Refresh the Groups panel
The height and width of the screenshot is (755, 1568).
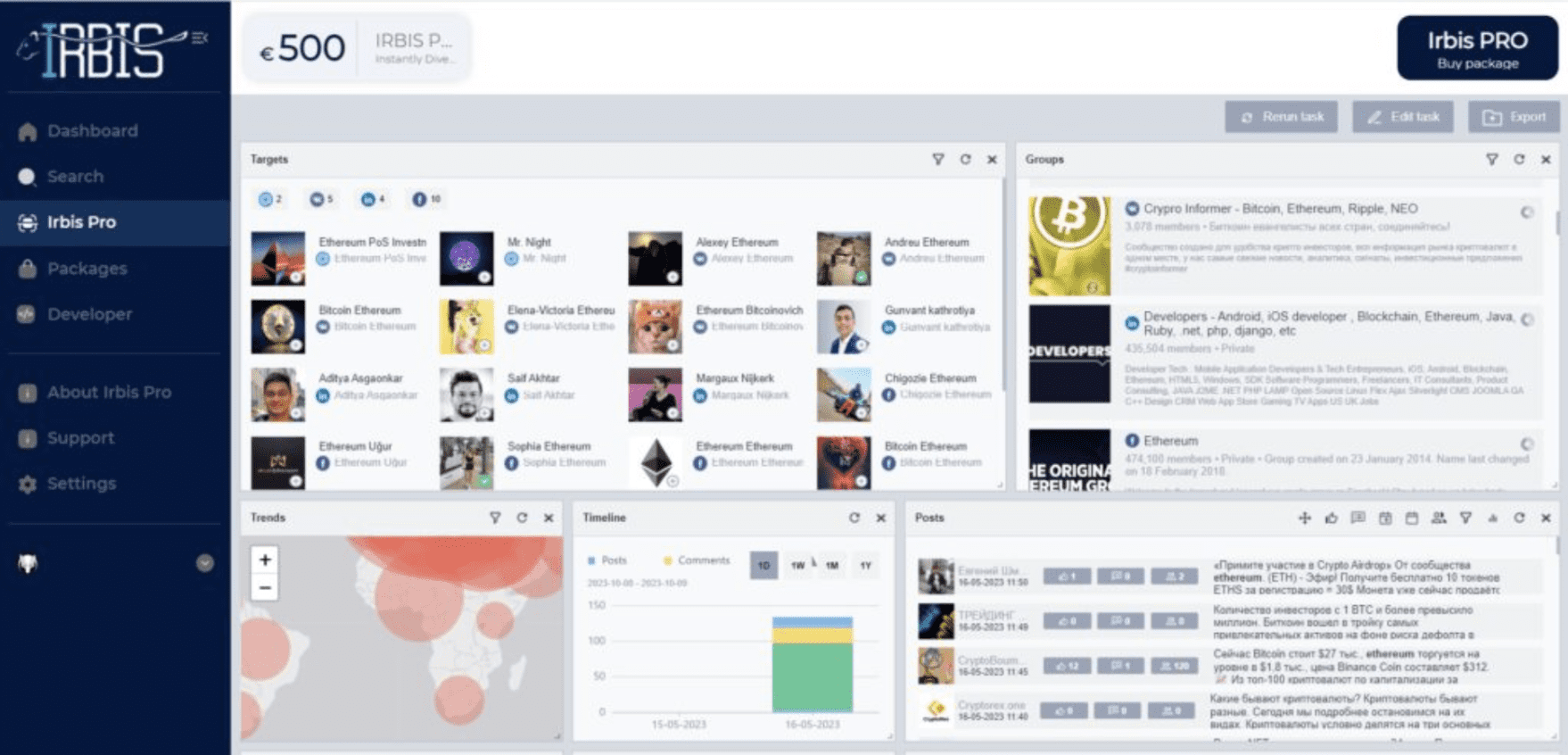tap(1519, 160)
